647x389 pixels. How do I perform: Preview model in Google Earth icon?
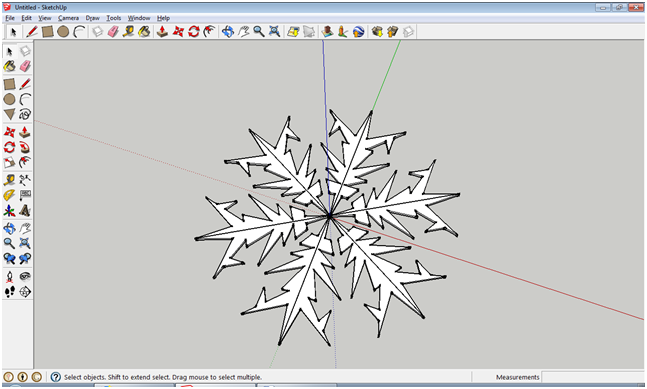click(358, 31)
